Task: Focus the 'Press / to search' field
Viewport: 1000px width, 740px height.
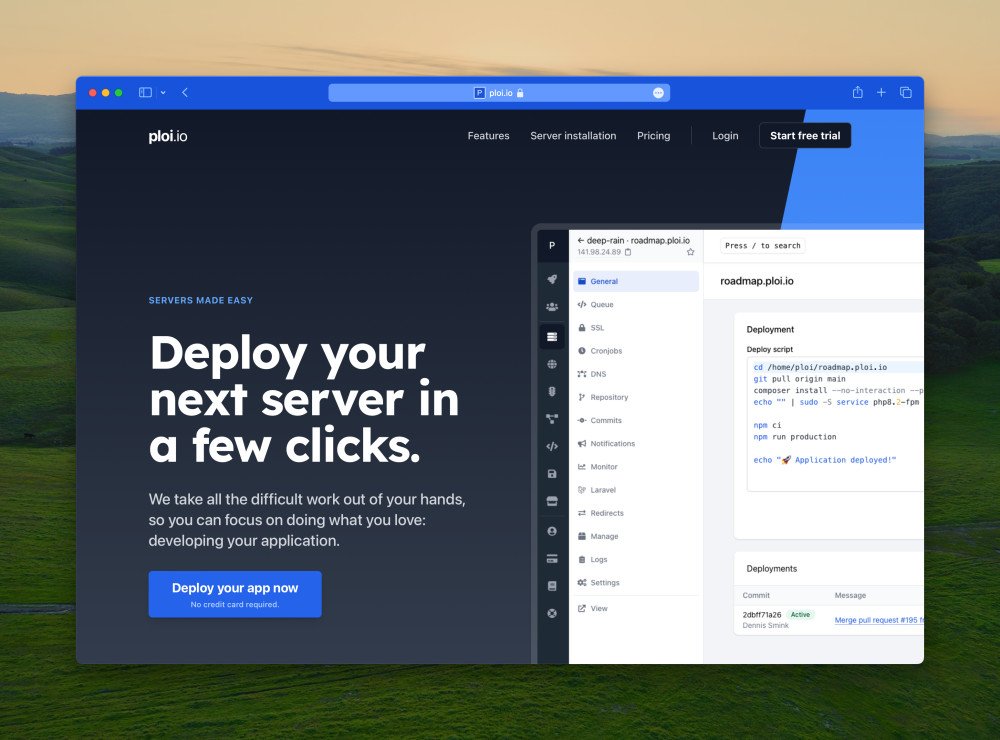Action: click(763, 246)
